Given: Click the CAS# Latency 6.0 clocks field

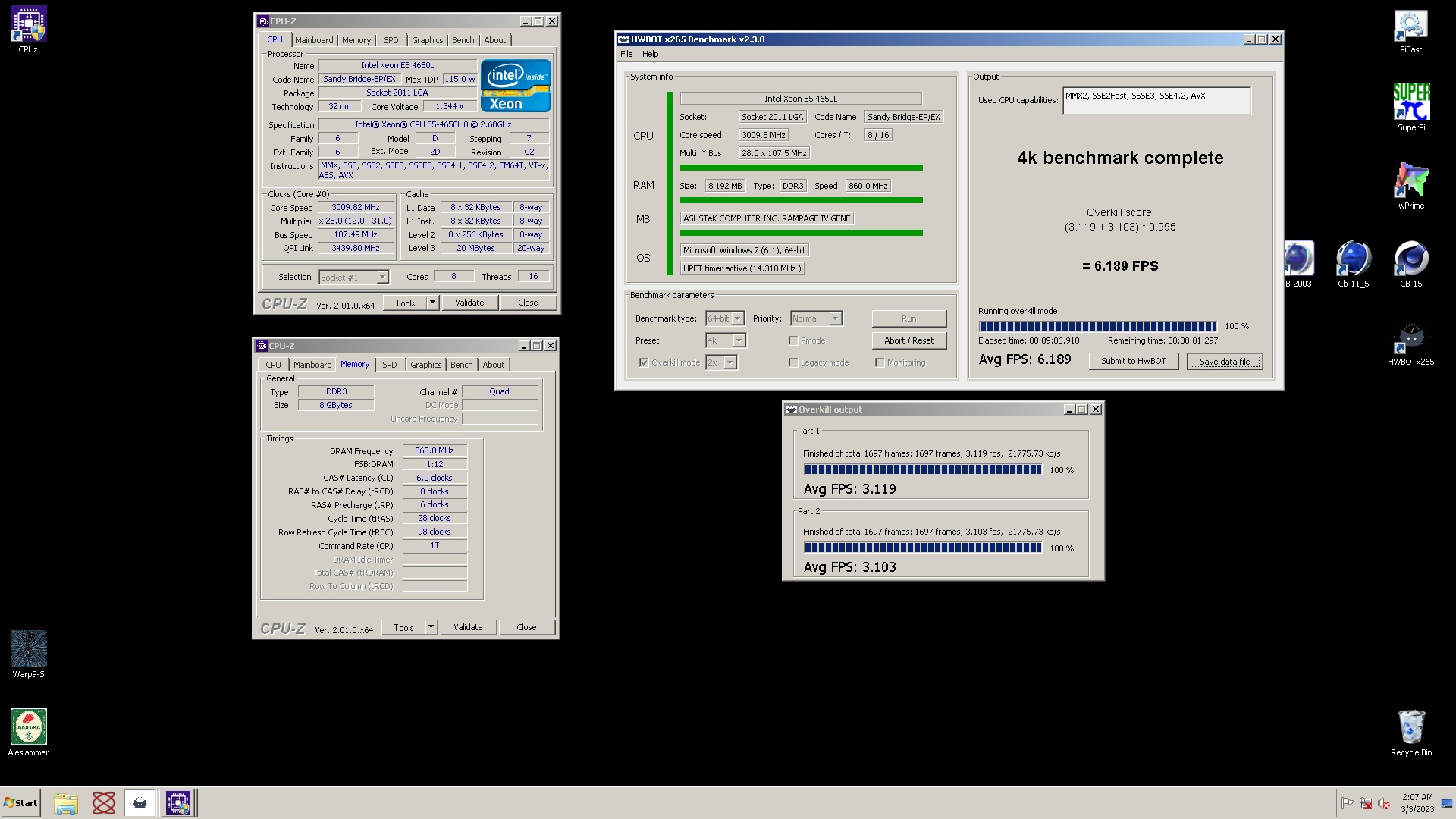Looking at the screenshot, I should point(435,478).
